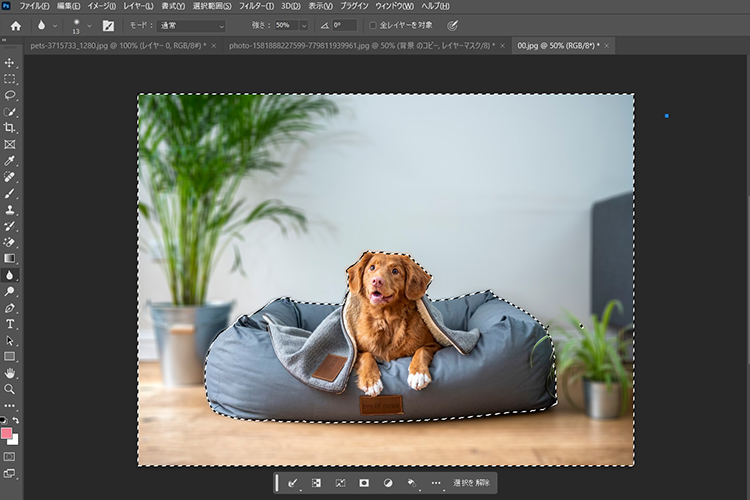Click the Home icon in options bar
The width and height of the screenshot is (750, 500).
(16, 26)
